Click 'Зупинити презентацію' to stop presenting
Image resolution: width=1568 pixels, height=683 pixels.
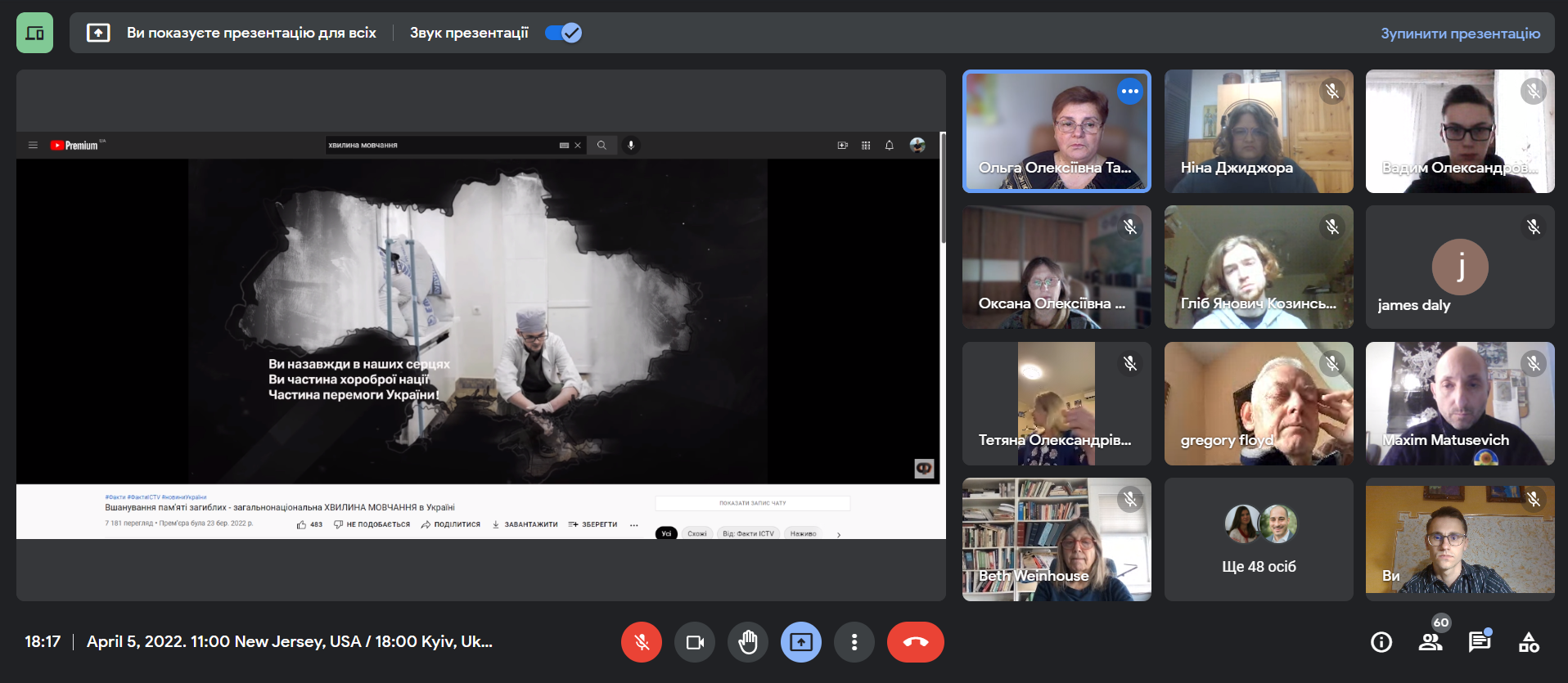click(1459, 34)
